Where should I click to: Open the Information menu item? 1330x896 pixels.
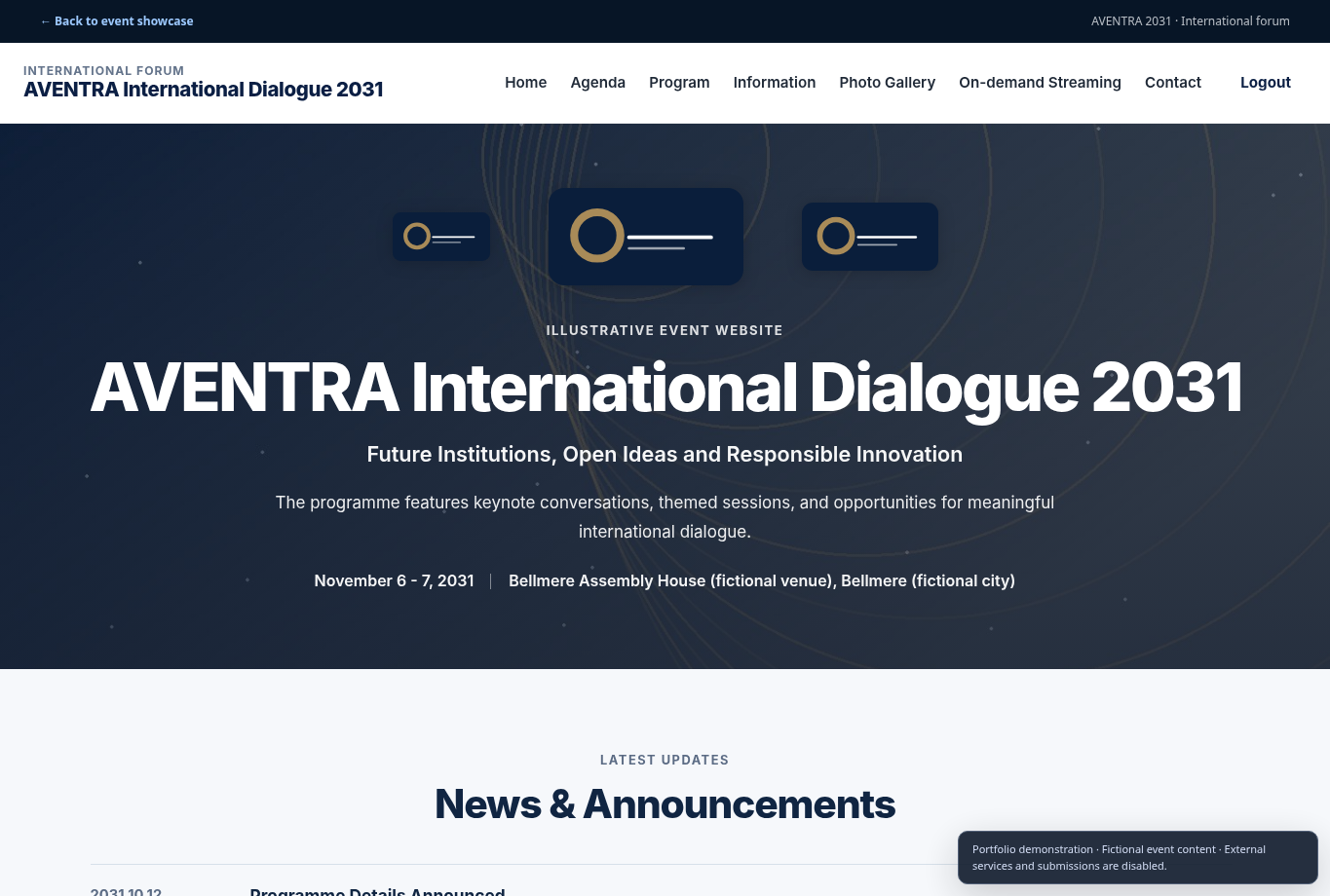(774, 83)
